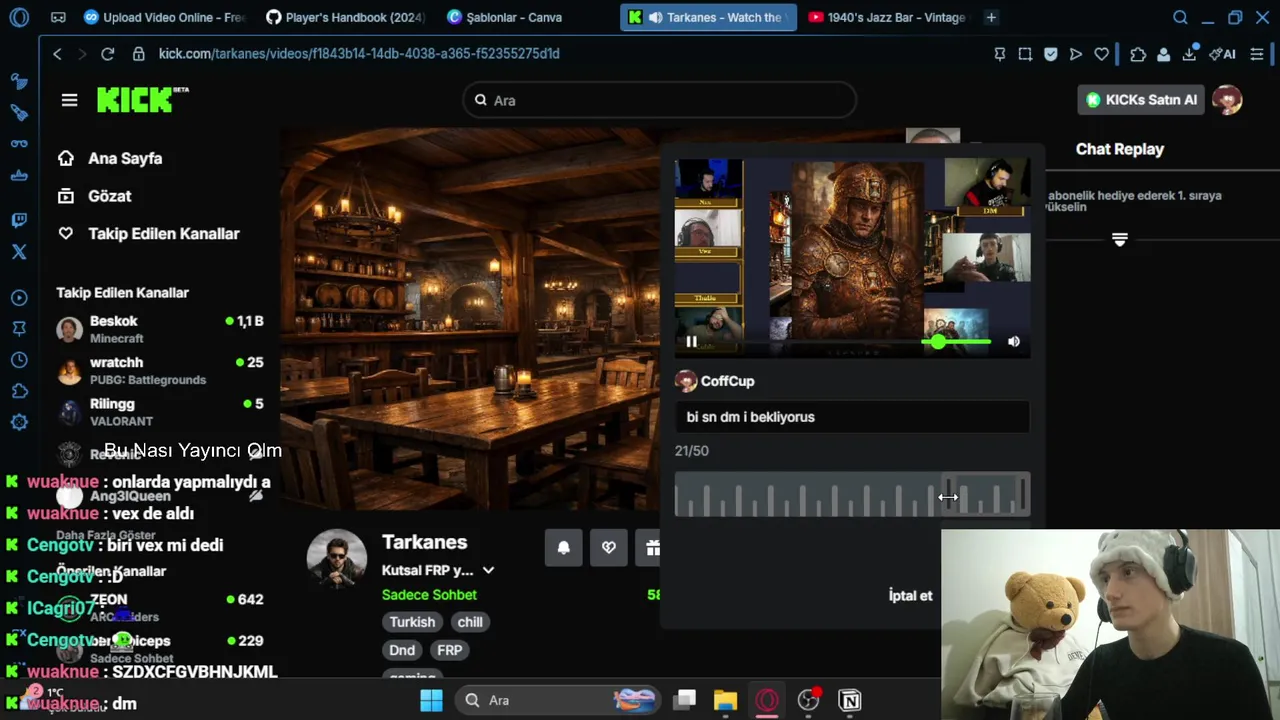The image size is (1280, 720).
Task: Expand the stream title dropdown chevron
Action: pos(488,570)
